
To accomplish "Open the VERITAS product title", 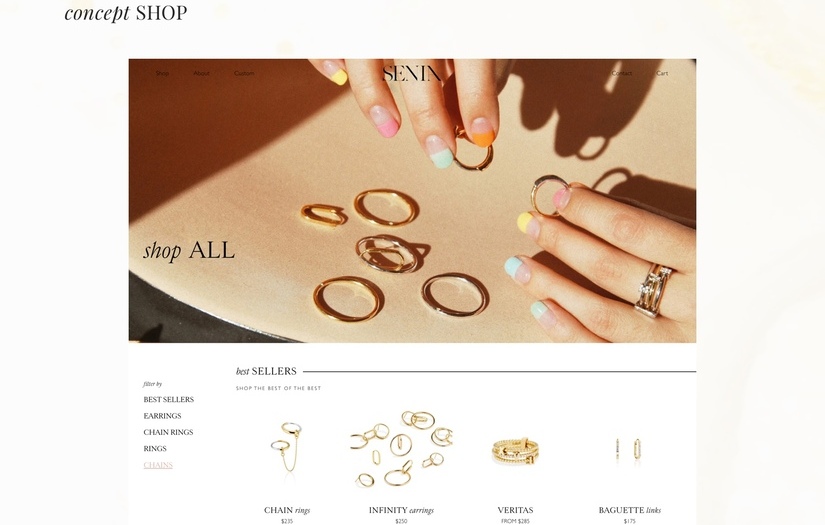I will tap(515, 510).
